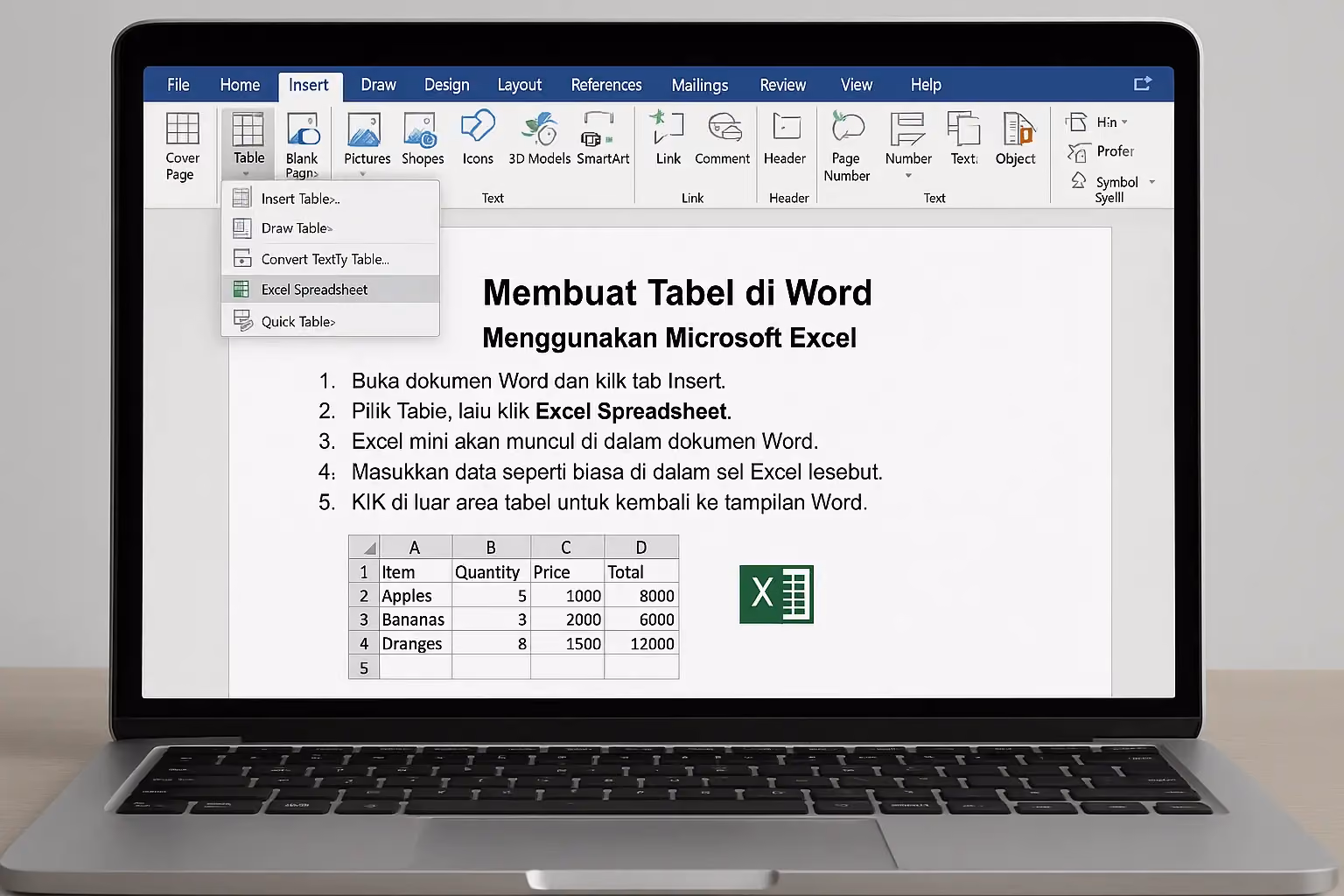Screen dimensions: 1344x896
Task: Select Draw Table menu entry
Action: tap(330, 228)
